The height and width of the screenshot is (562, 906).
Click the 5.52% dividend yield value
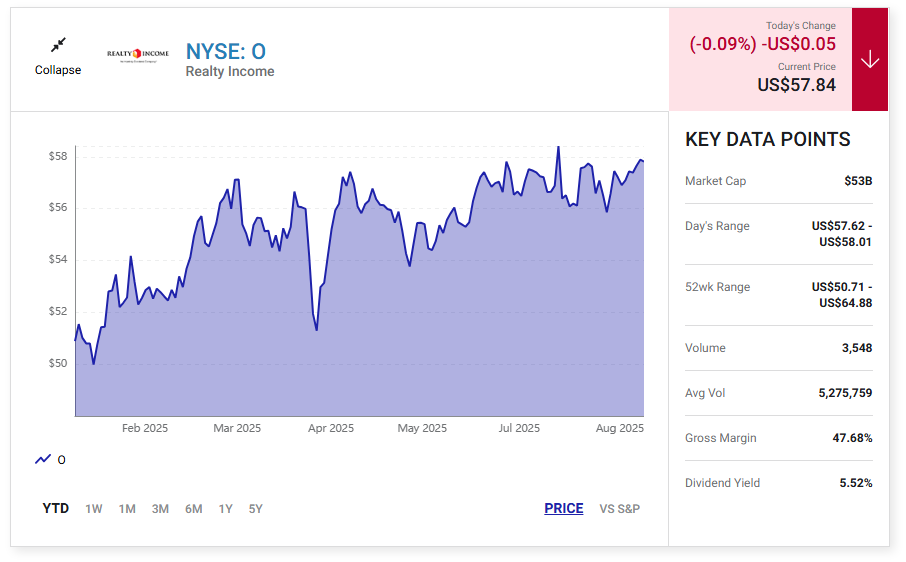pos(856,483)
